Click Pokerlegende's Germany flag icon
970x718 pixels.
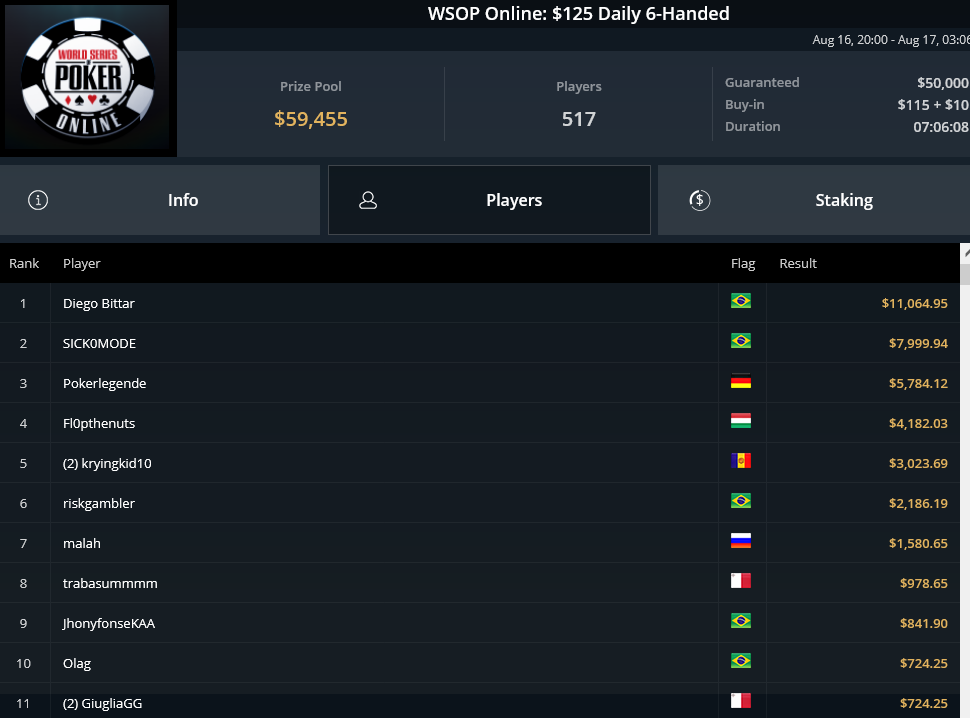740,380
